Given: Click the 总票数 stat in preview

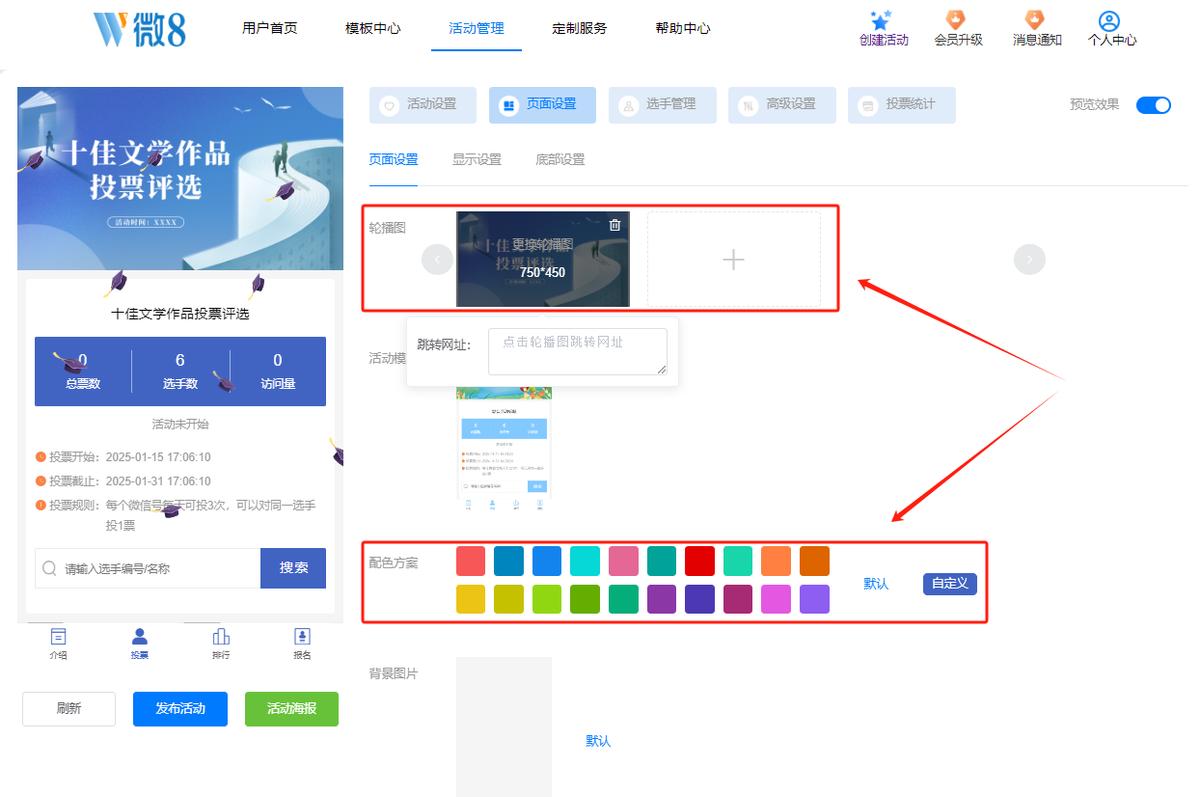Looking at the screenshot, I should click(83, 371).
